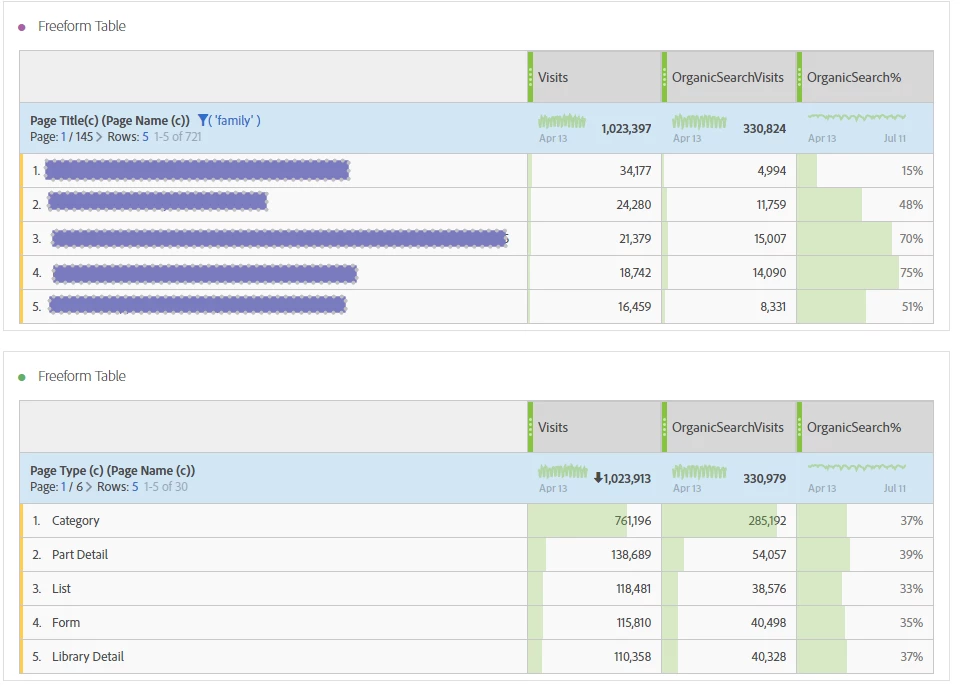The image size is (962, 692).
Task: Click visits cell 24,280
Action: point(595,204)
